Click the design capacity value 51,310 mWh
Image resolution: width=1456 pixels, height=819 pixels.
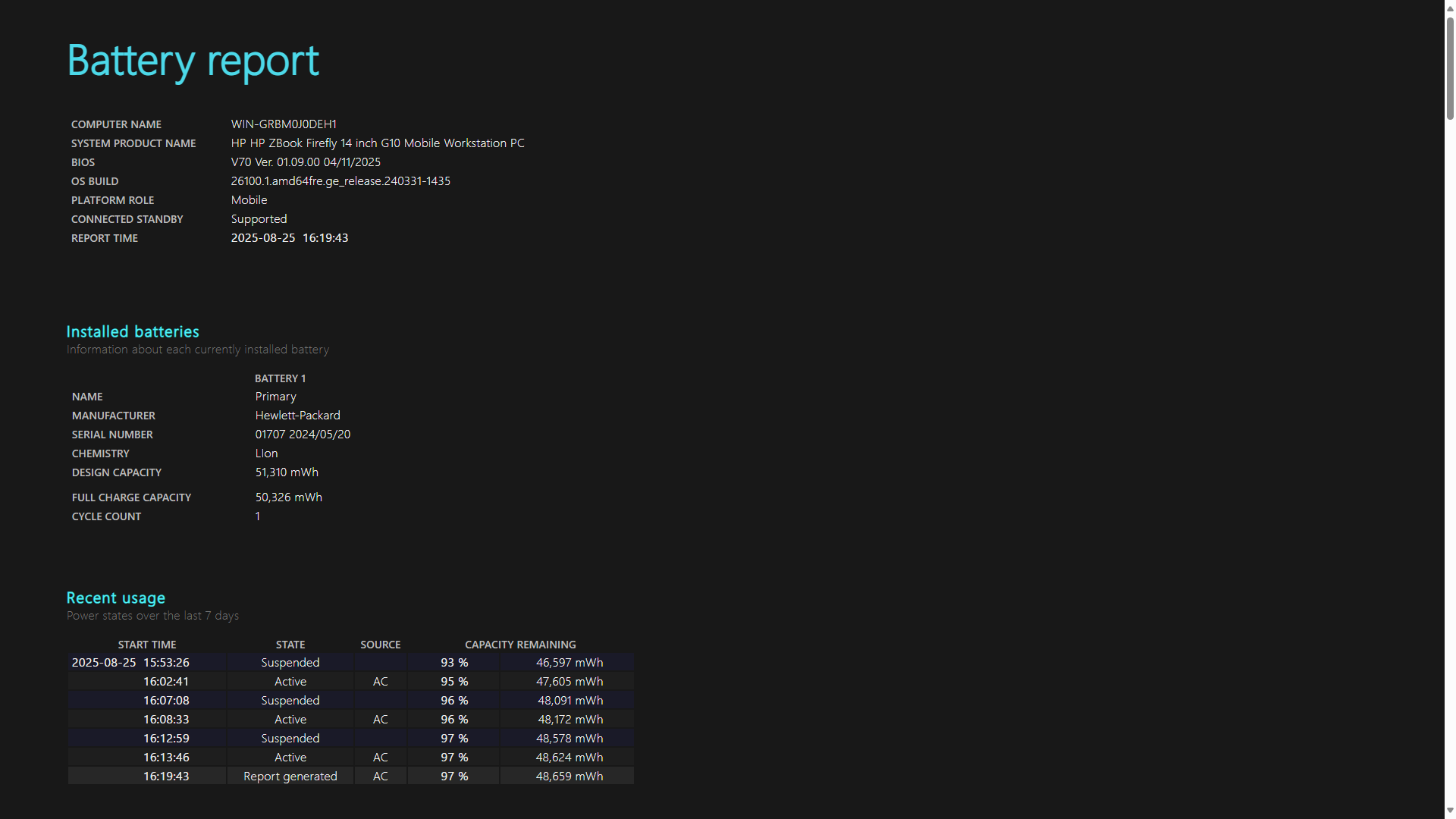[287, 472]
